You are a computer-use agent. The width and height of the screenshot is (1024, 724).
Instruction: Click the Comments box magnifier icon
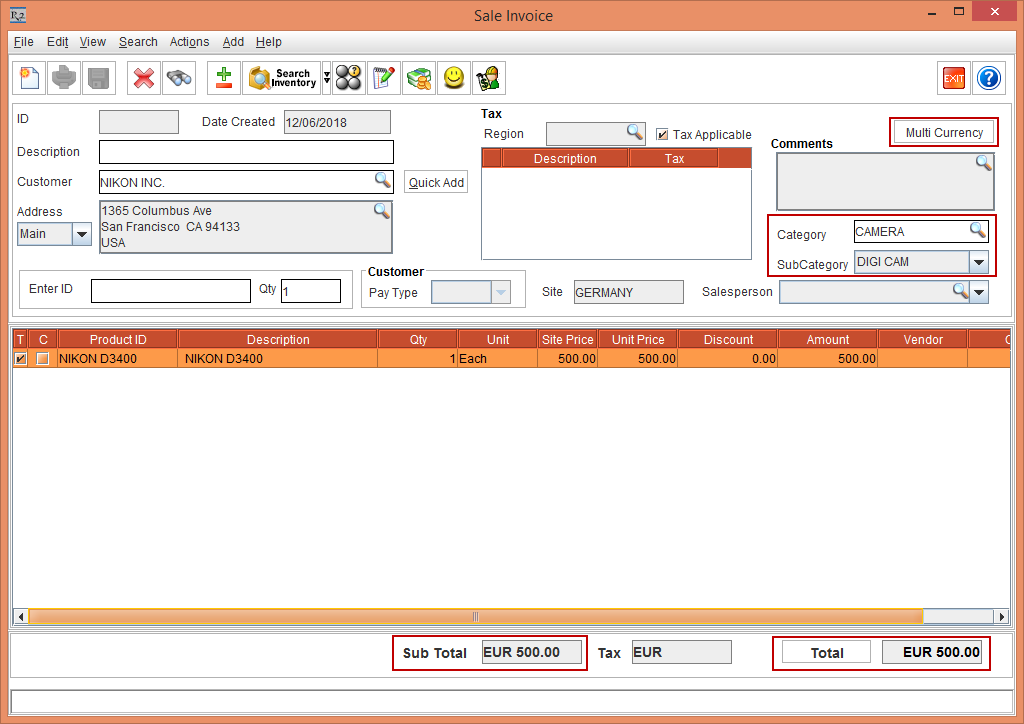(x=984, y=163)
